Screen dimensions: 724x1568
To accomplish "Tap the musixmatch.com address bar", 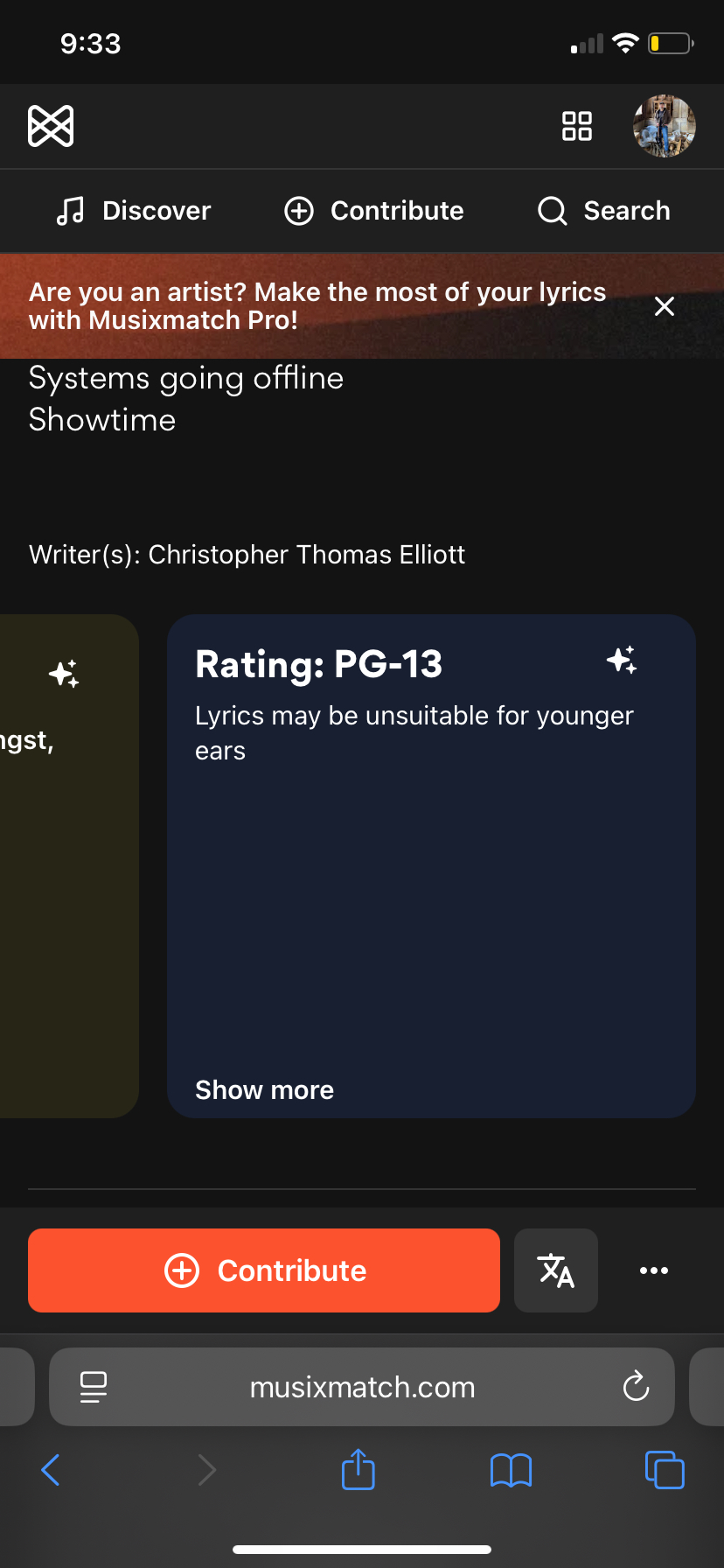I will click(362, 1388).
